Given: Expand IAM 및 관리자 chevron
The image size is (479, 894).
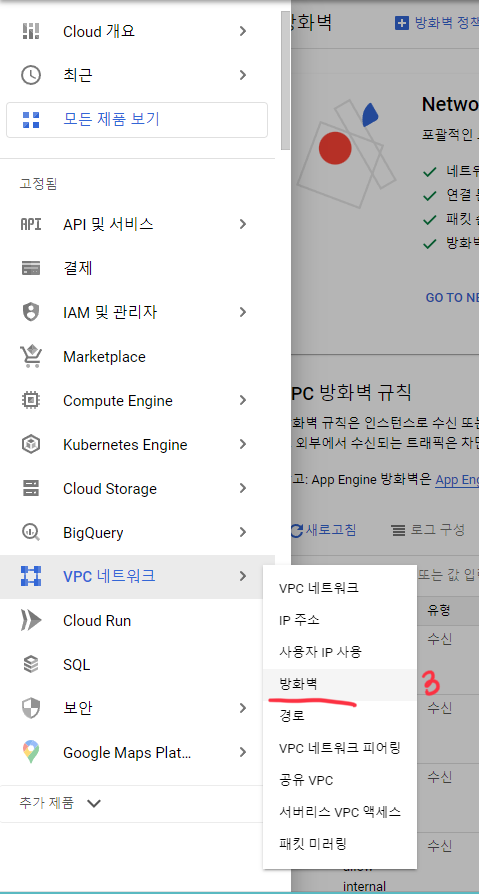Looking at the screenshot, I should (x=243, y=312).
